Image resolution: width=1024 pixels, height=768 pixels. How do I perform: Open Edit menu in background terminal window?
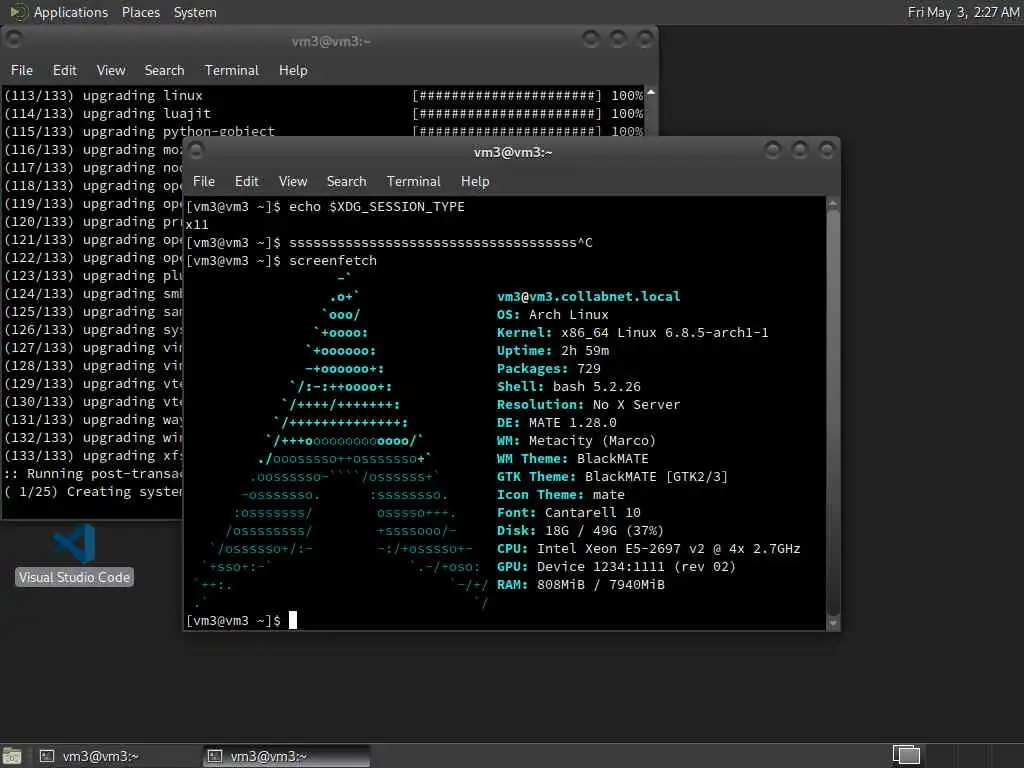coord(65,71)
